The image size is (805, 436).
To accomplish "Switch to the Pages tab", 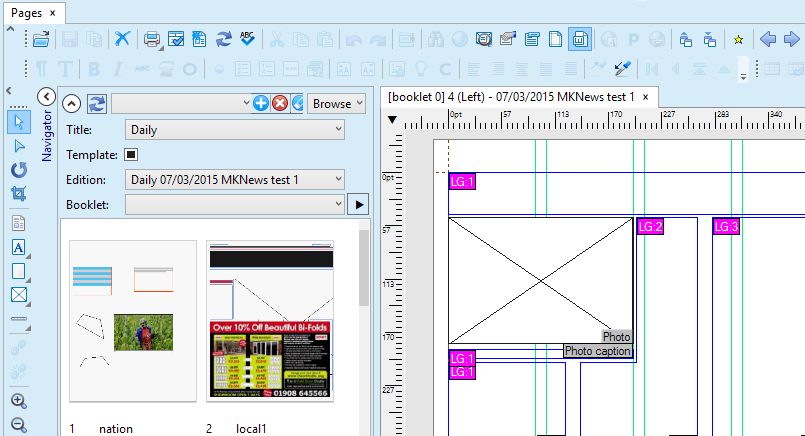I will click(26, 13).
